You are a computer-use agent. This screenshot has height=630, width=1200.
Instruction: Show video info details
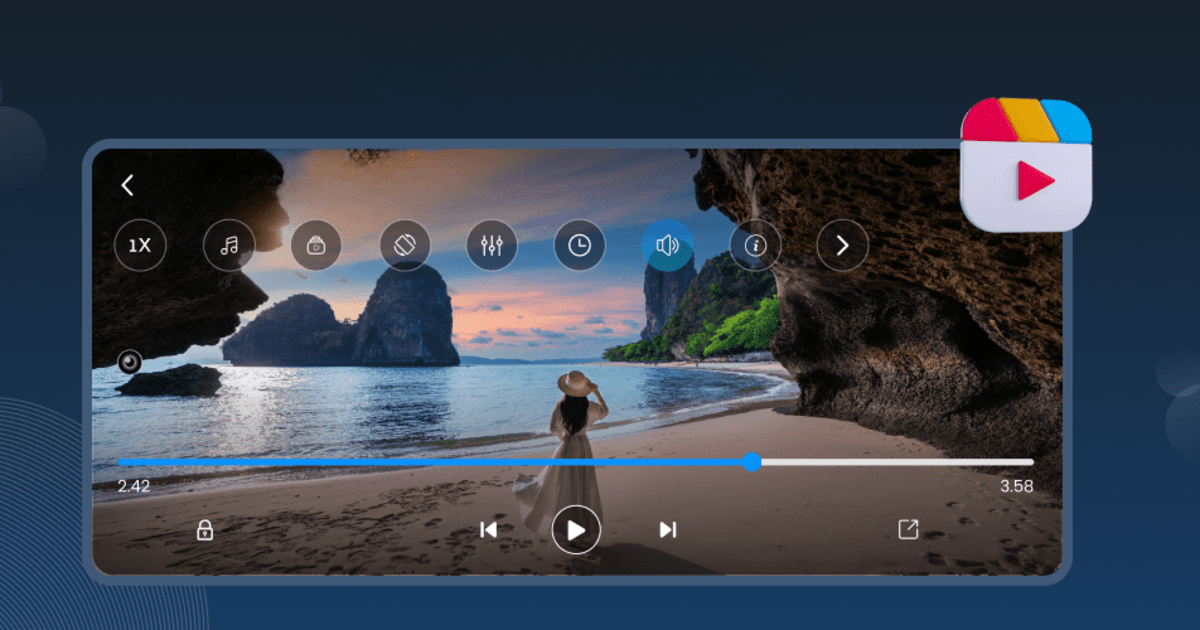(754, 245)
